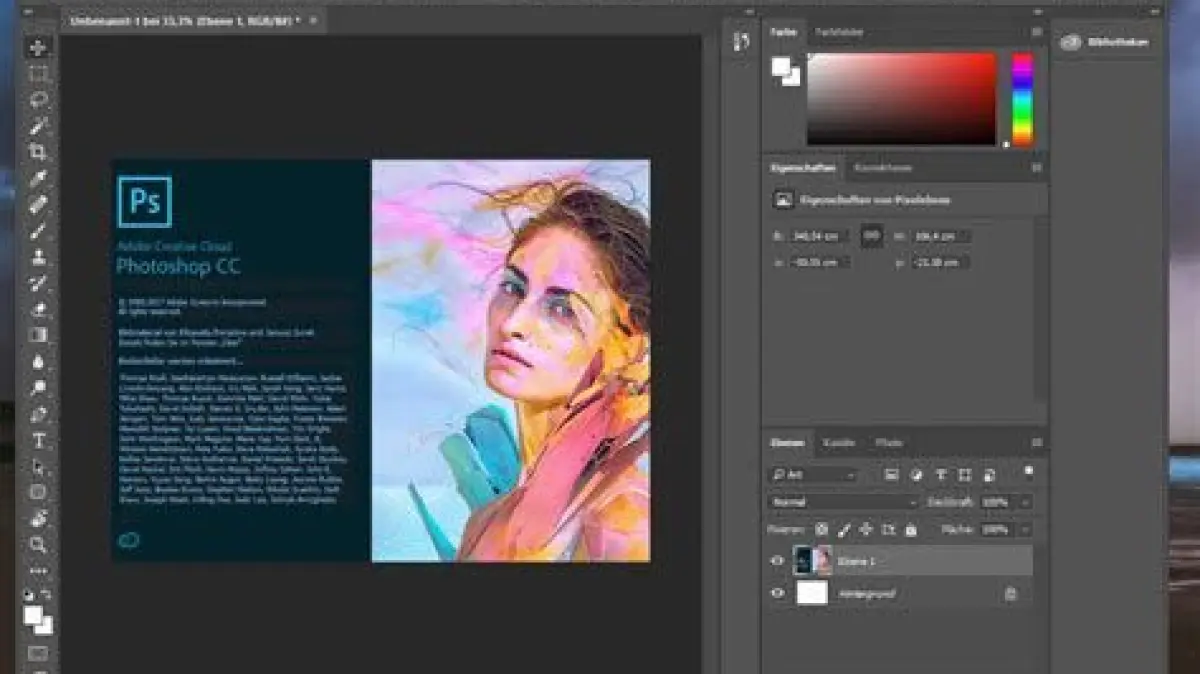Select the Clone Stamp tool
The image size is (1200, 674).
pos(38,257)
